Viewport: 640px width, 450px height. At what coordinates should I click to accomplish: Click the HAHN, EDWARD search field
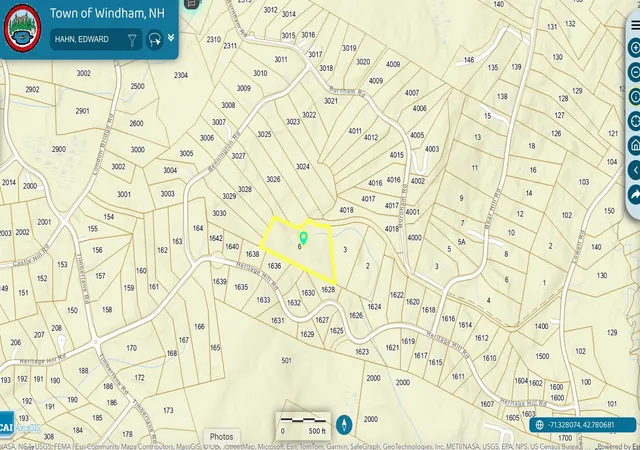(90, 40)
